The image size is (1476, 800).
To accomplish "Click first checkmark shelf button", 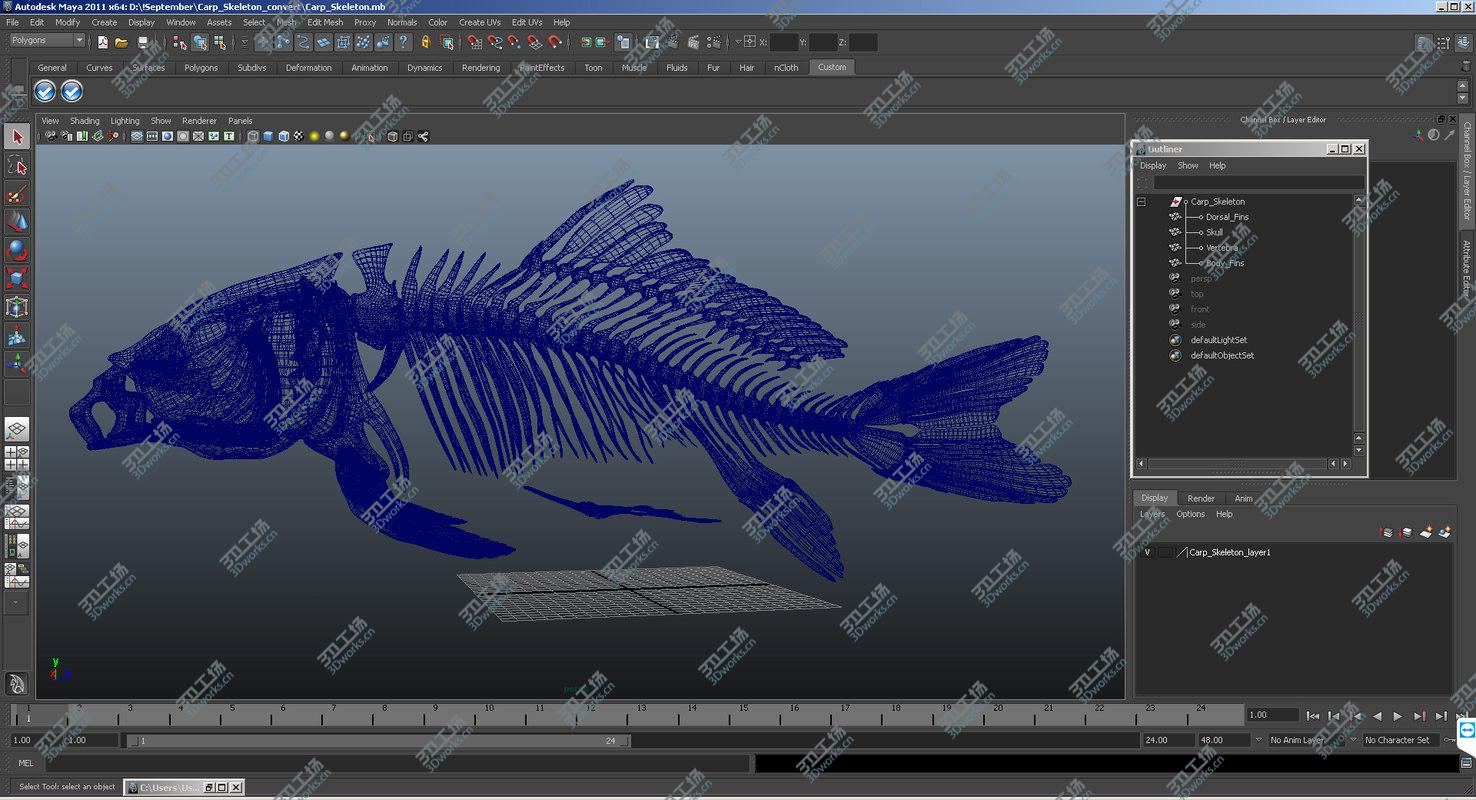I will [x=45, y=92].
